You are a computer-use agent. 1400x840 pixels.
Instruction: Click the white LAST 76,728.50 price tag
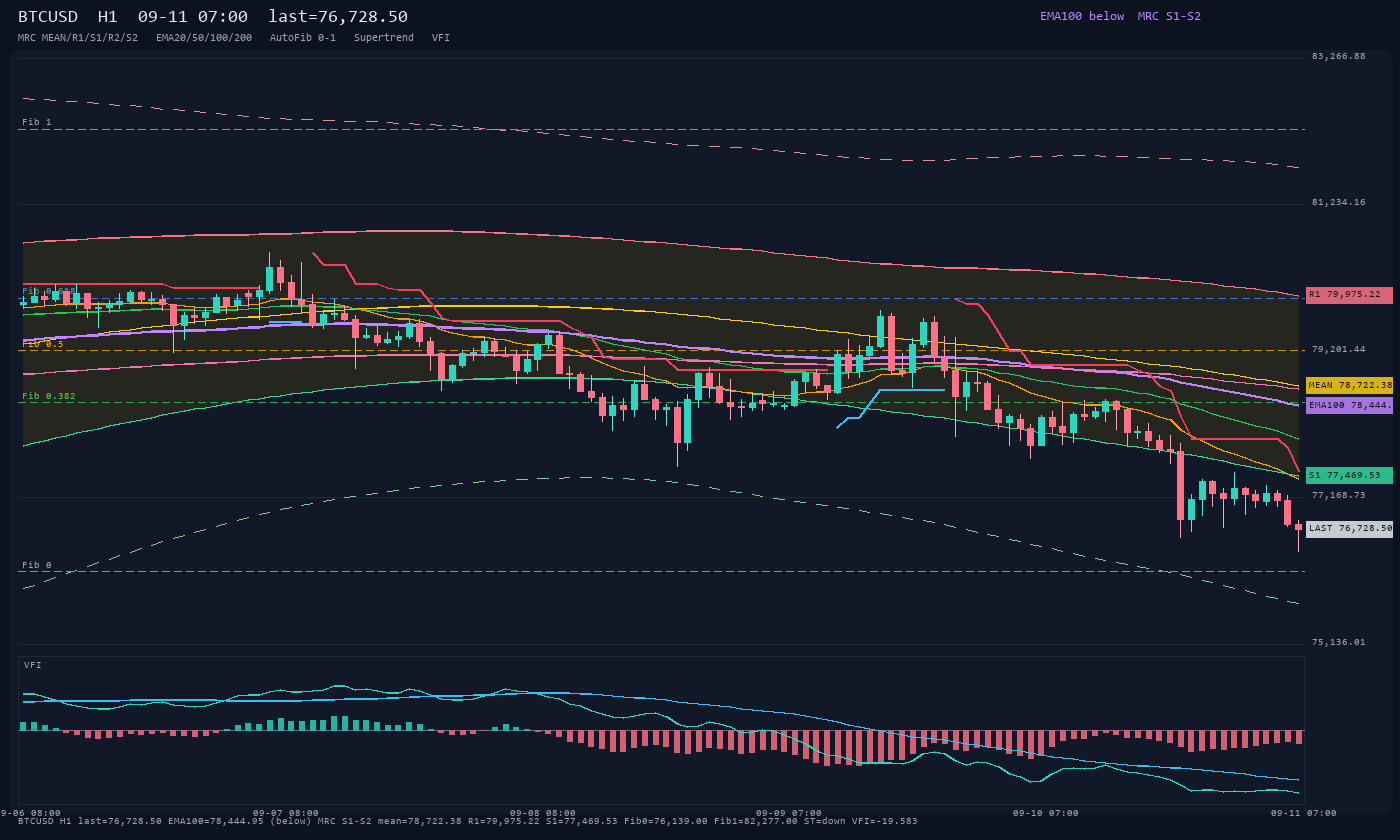(x=1349, y=529)
